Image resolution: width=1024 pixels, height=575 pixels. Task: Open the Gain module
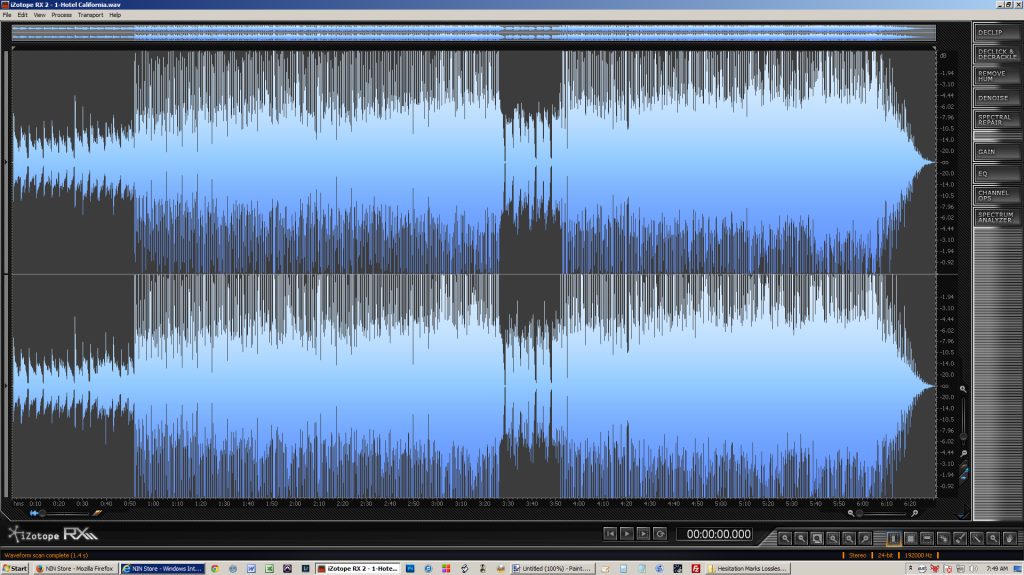pos(997,152)
